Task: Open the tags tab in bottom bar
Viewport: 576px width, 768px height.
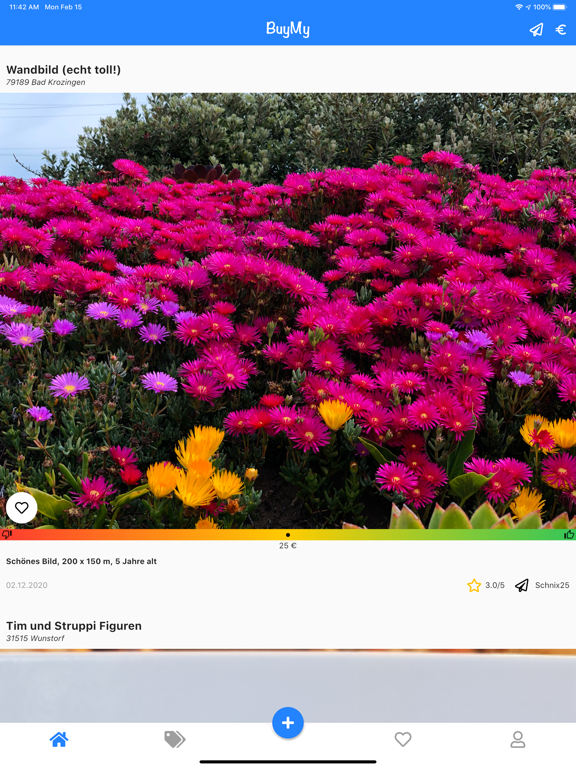Action: click(x=174, y=739)
